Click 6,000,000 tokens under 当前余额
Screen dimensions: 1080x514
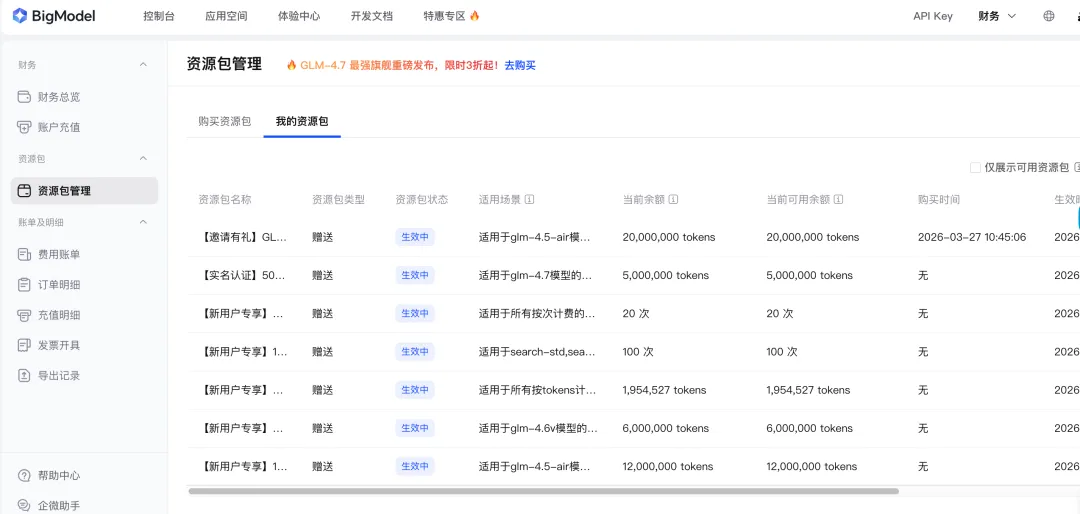[665, 428]
